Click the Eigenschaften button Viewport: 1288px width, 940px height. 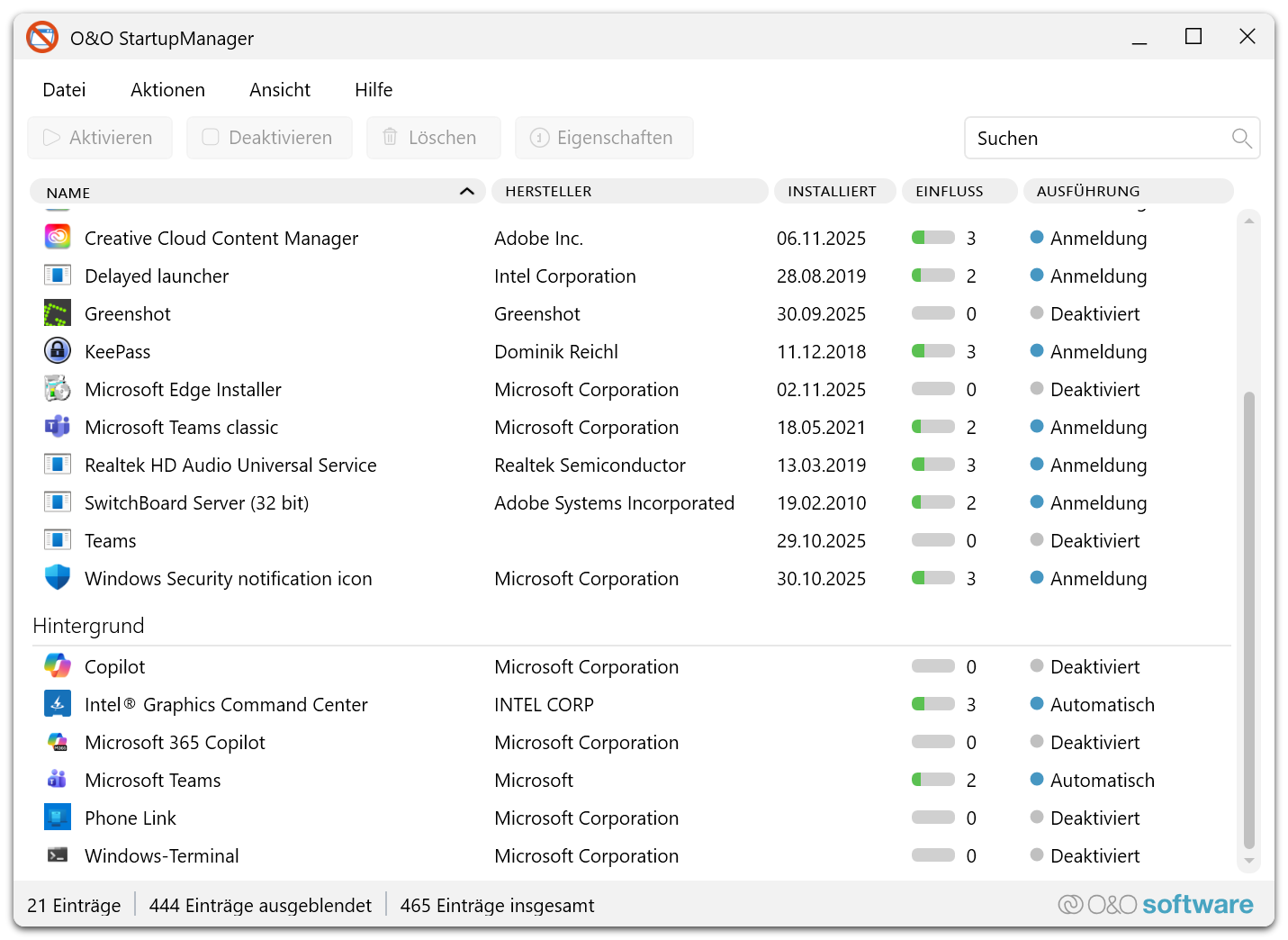[x=604, y=138]
